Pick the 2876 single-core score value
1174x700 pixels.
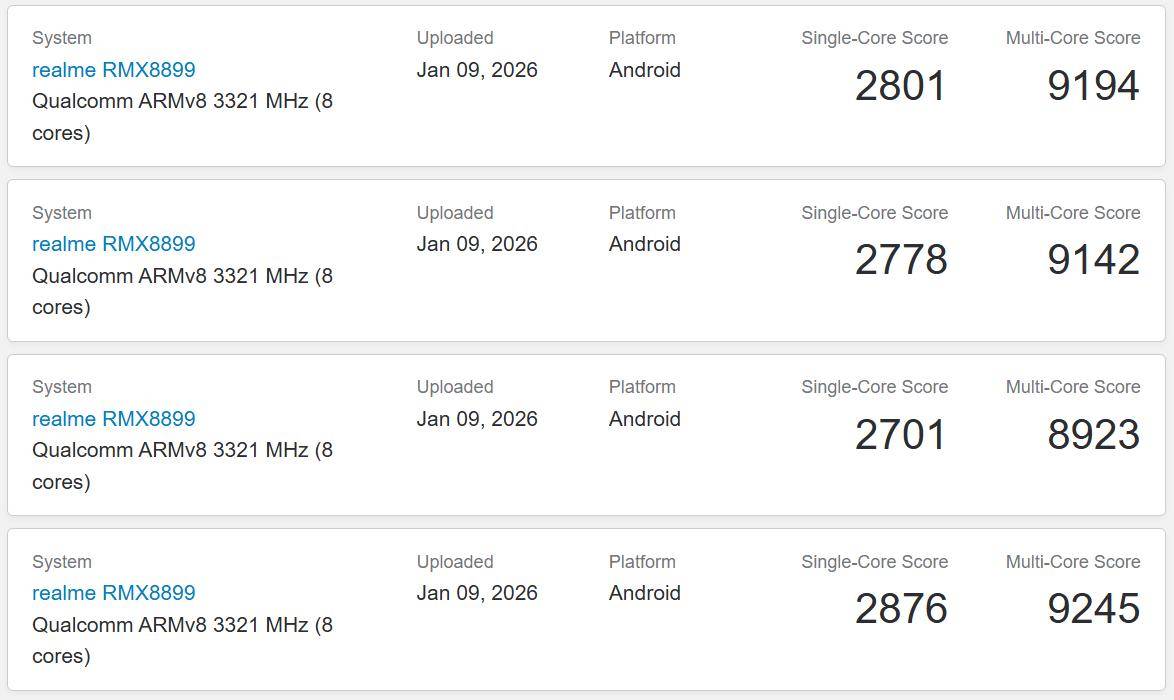pos(900,609)
